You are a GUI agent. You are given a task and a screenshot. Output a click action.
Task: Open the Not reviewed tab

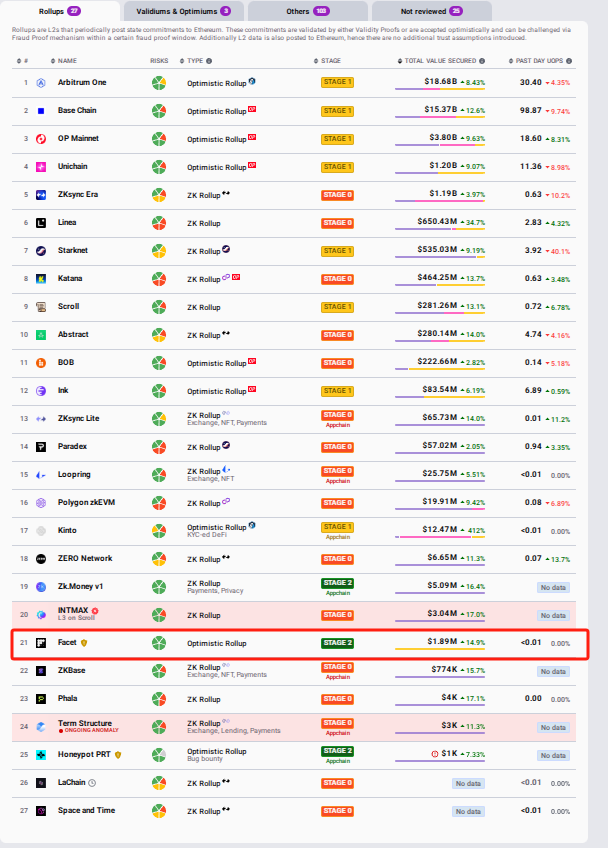[432, 11]
